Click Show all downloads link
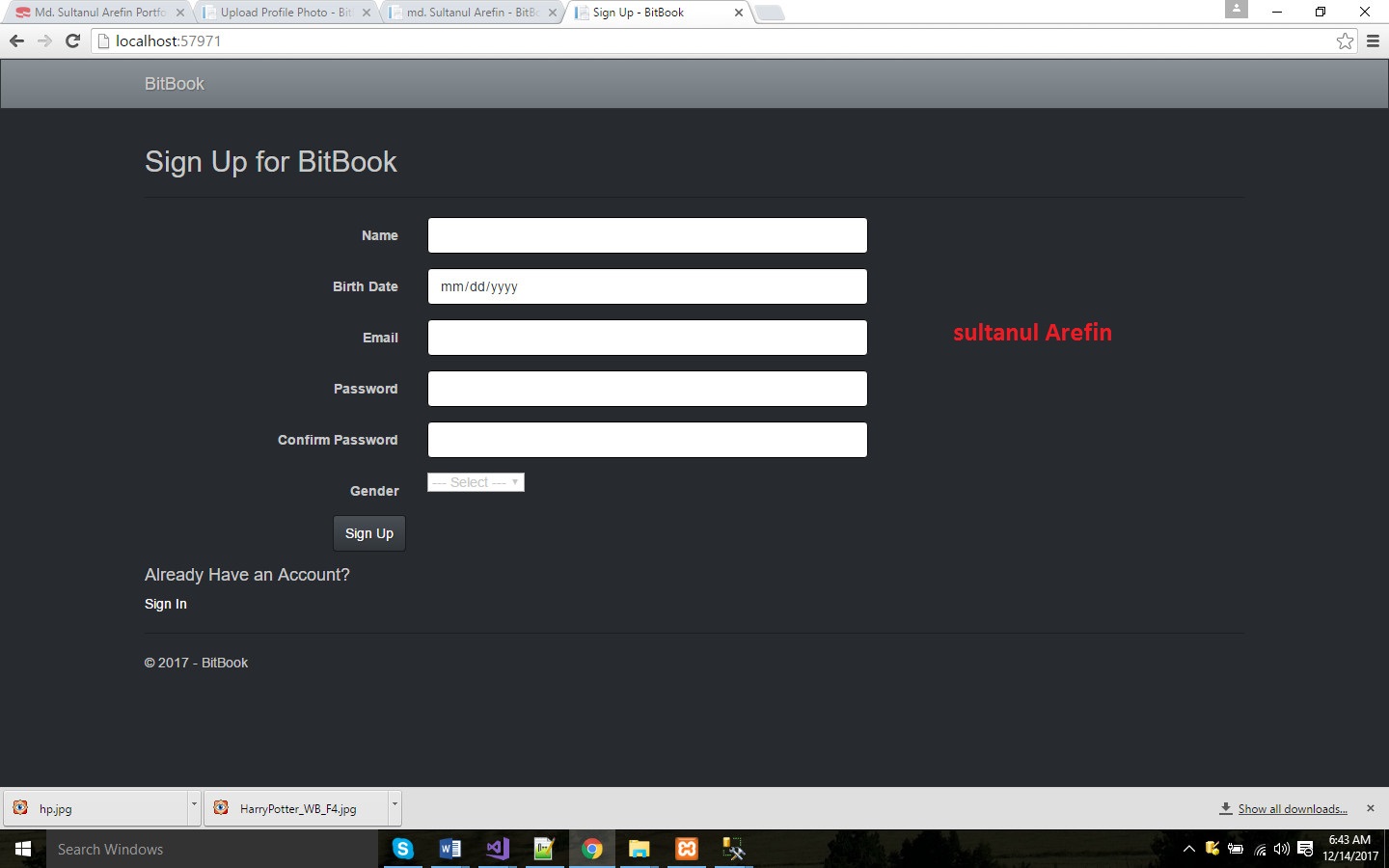The width and height of the screenshot is (1389, 868). (1292, 809)
